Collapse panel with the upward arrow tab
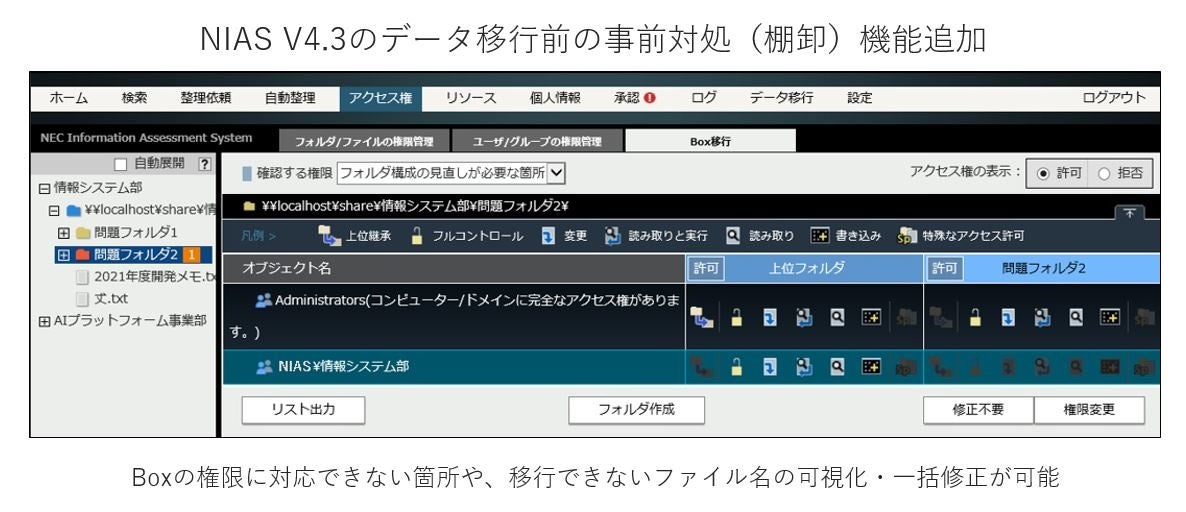 (x=1129, y=213)
